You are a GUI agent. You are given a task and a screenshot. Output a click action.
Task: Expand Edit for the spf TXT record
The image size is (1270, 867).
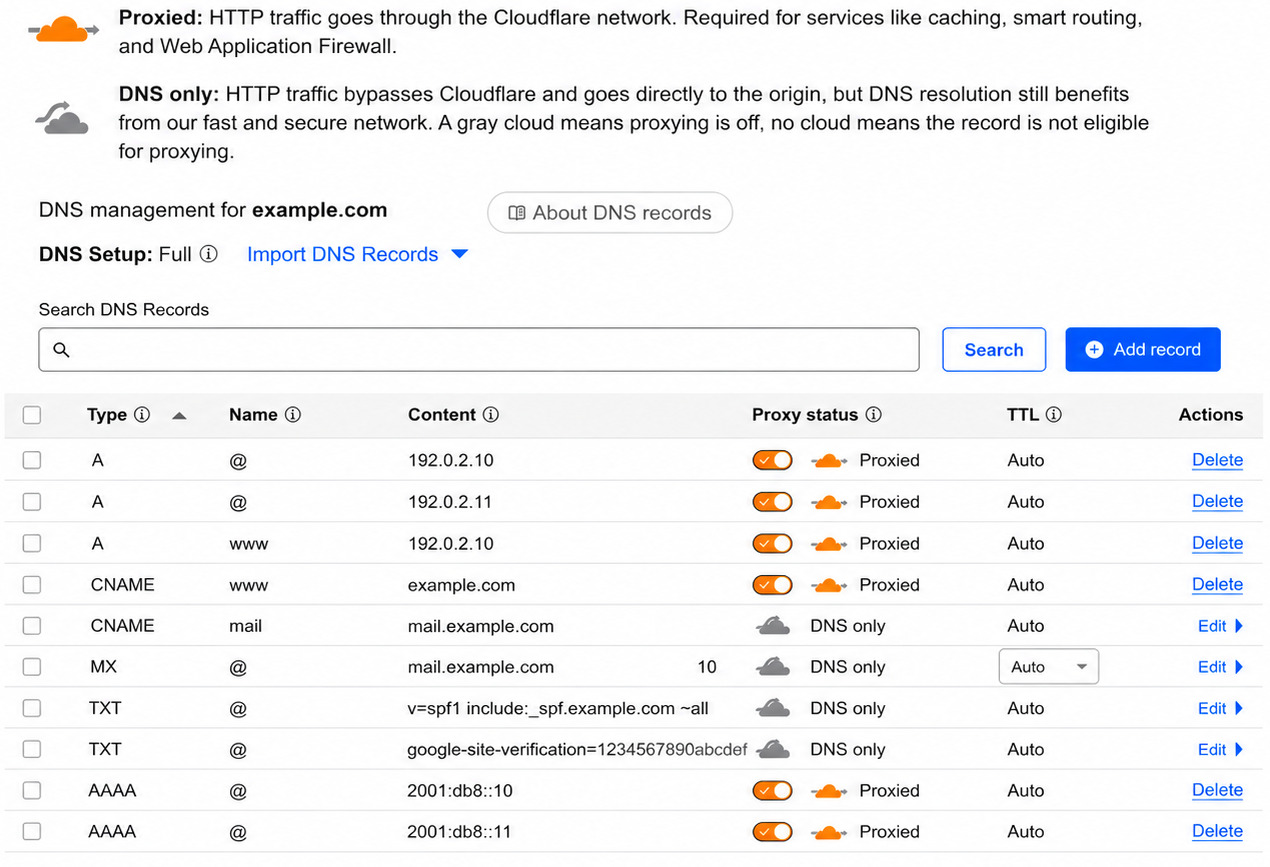(1220, 708)
